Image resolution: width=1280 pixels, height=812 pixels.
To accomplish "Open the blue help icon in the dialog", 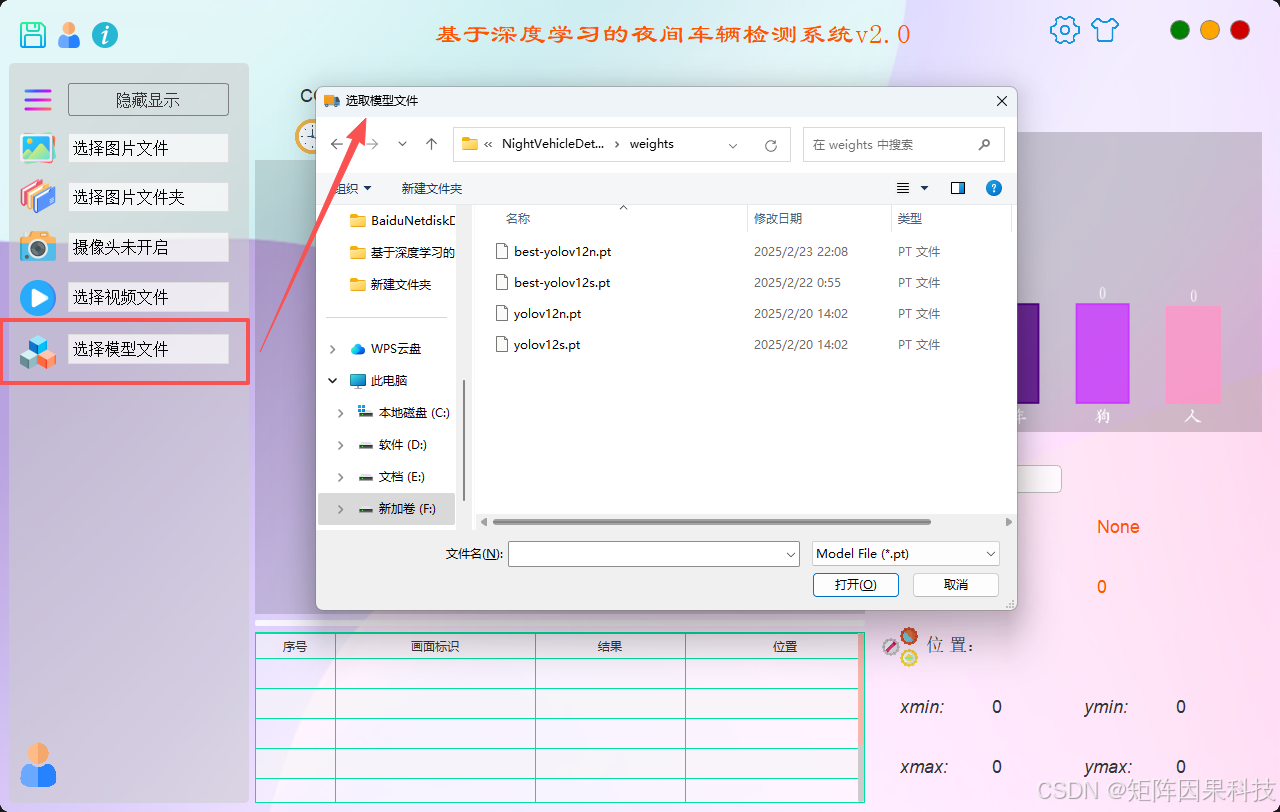I will coord(994,188).
